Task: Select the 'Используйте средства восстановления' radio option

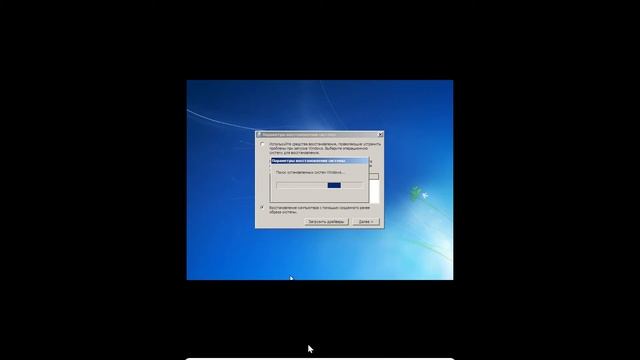Action: [x=262, y=144]
